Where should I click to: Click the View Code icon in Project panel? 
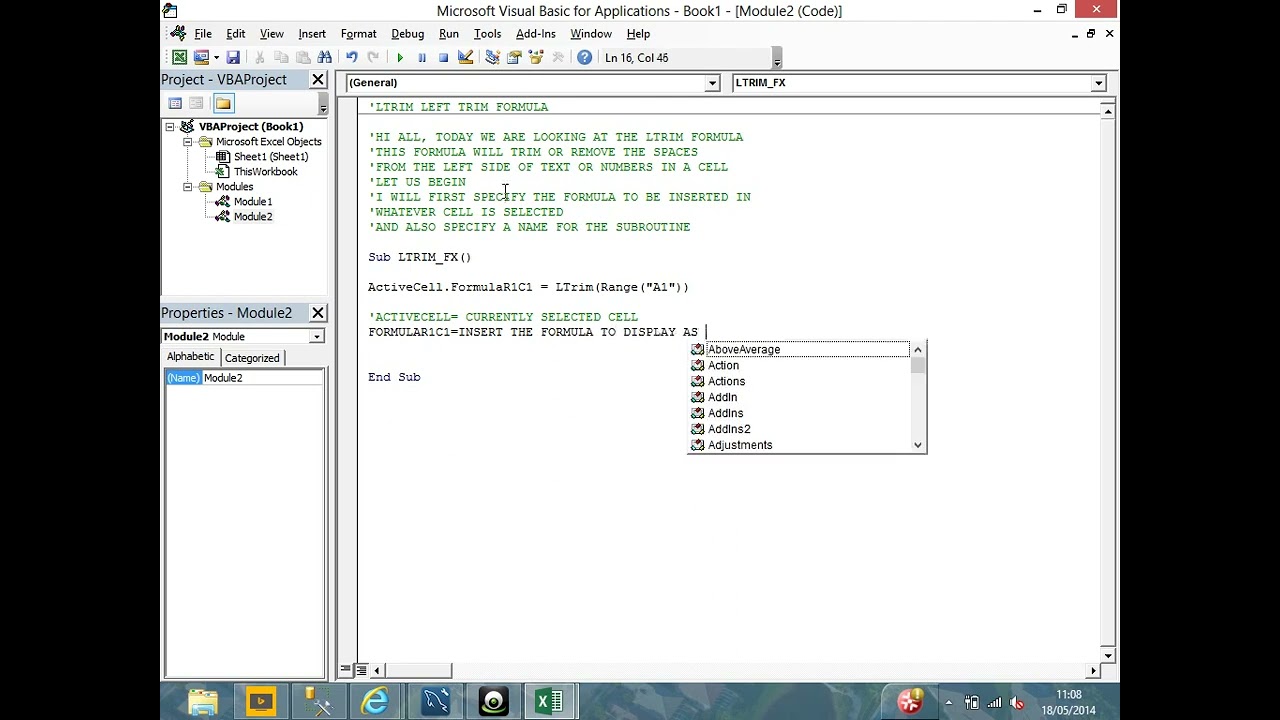click(x=175, y=103)
